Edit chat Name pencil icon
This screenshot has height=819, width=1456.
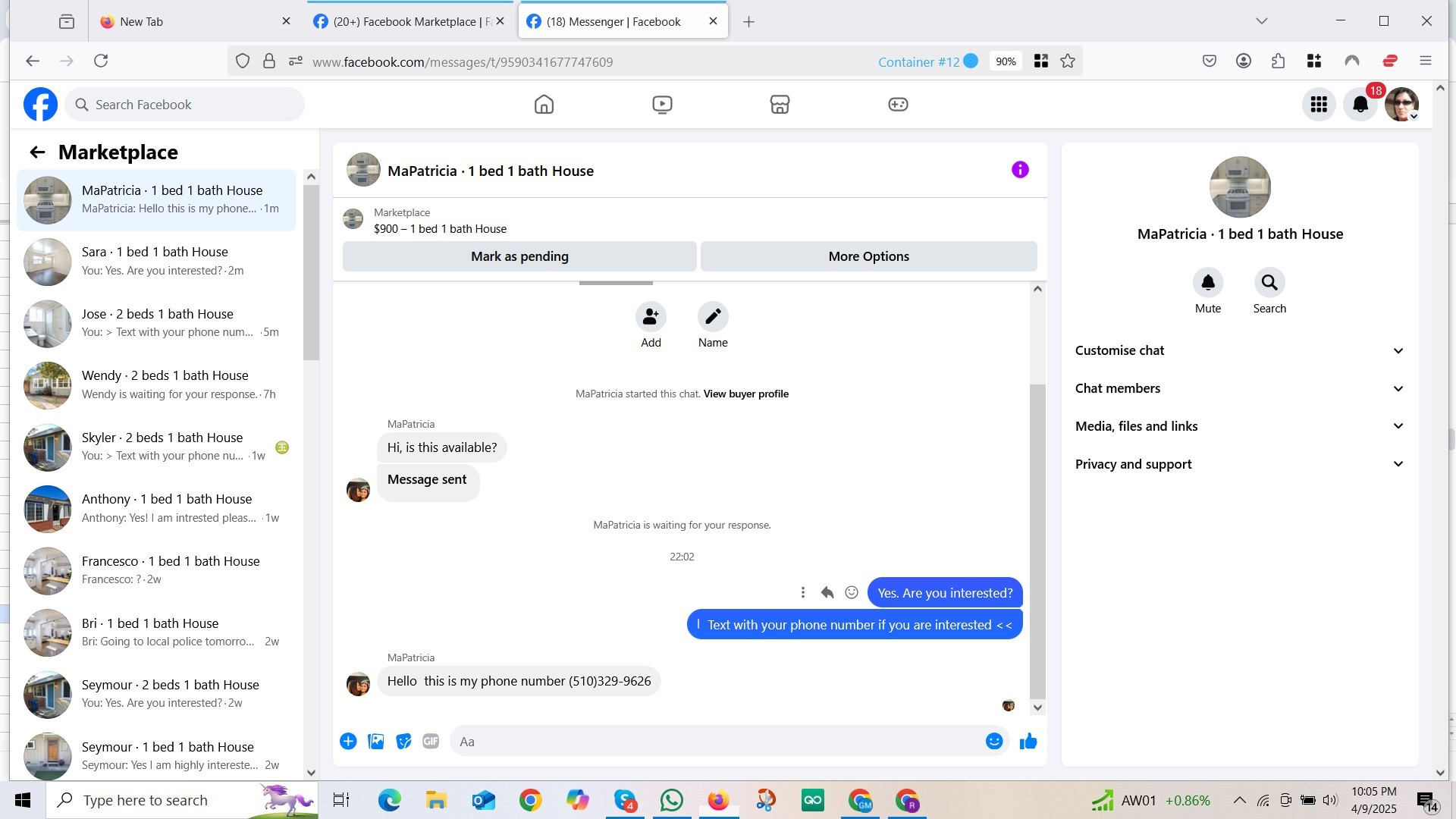coord(713,317)
